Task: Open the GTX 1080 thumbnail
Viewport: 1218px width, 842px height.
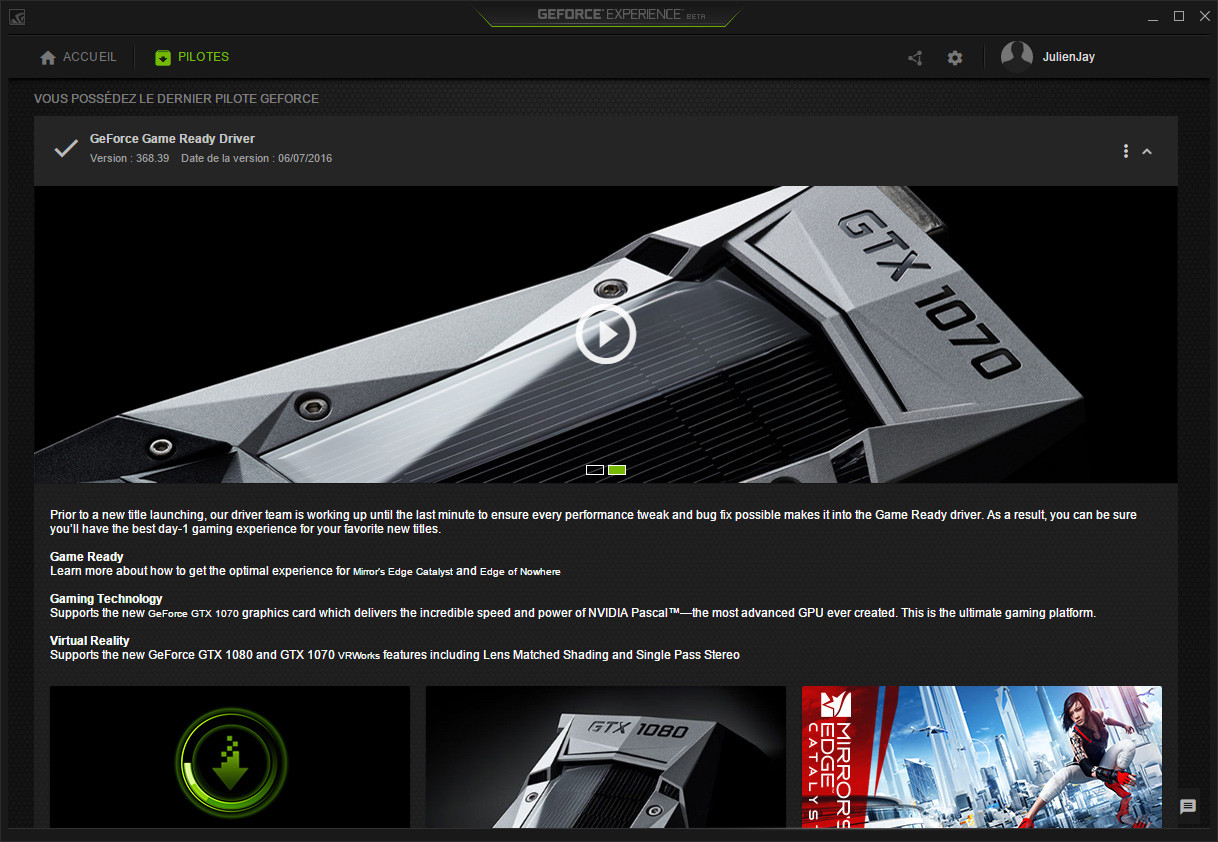Action: (605, 757)
